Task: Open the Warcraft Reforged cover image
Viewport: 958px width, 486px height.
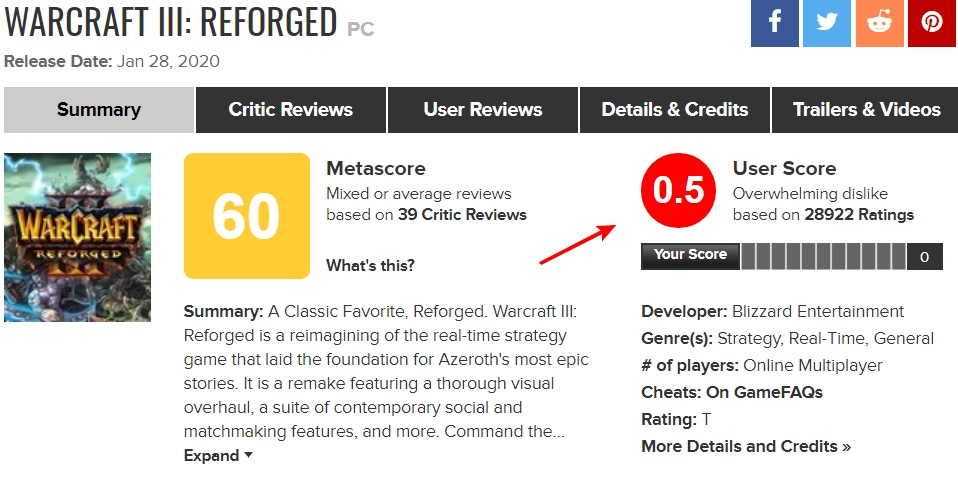Action: [77, 237]
